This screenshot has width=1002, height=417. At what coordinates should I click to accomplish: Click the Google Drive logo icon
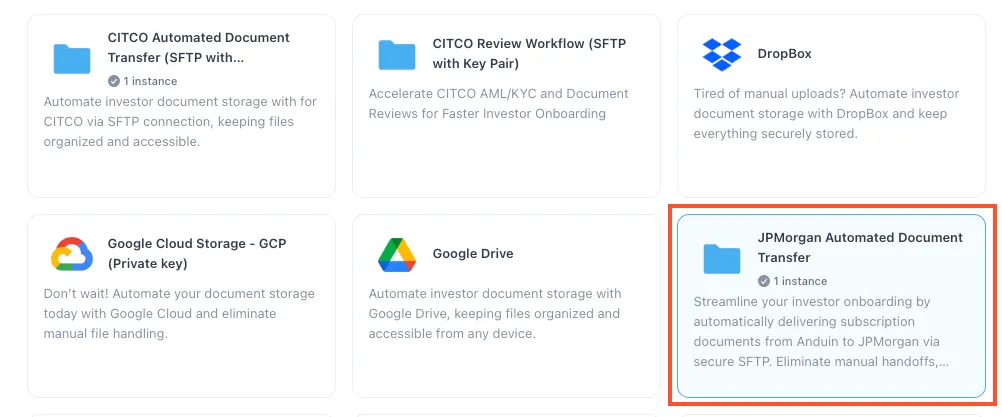[x=397, y=254]
